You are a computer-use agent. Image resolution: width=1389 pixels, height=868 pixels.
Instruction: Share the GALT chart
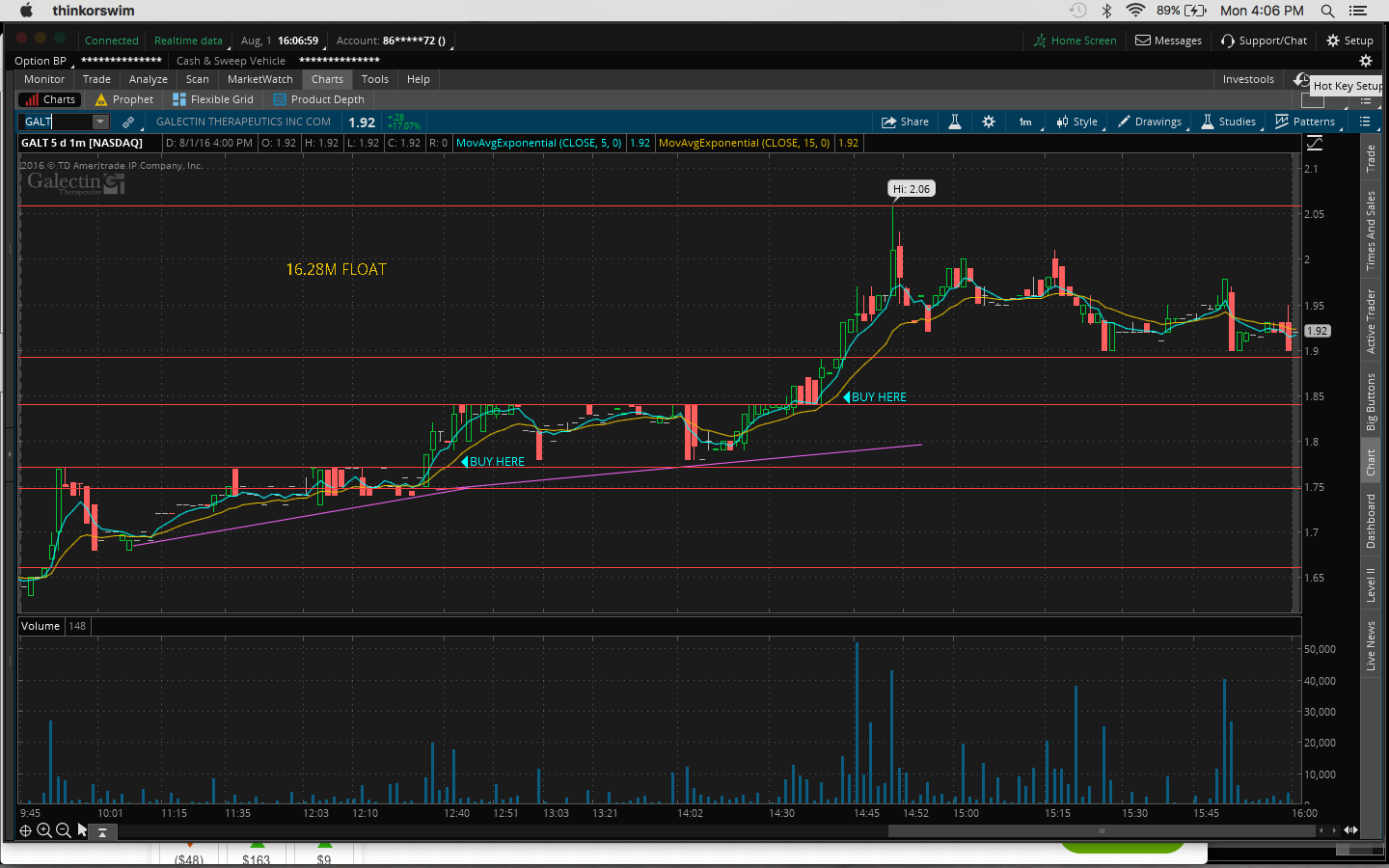(905, 122)
